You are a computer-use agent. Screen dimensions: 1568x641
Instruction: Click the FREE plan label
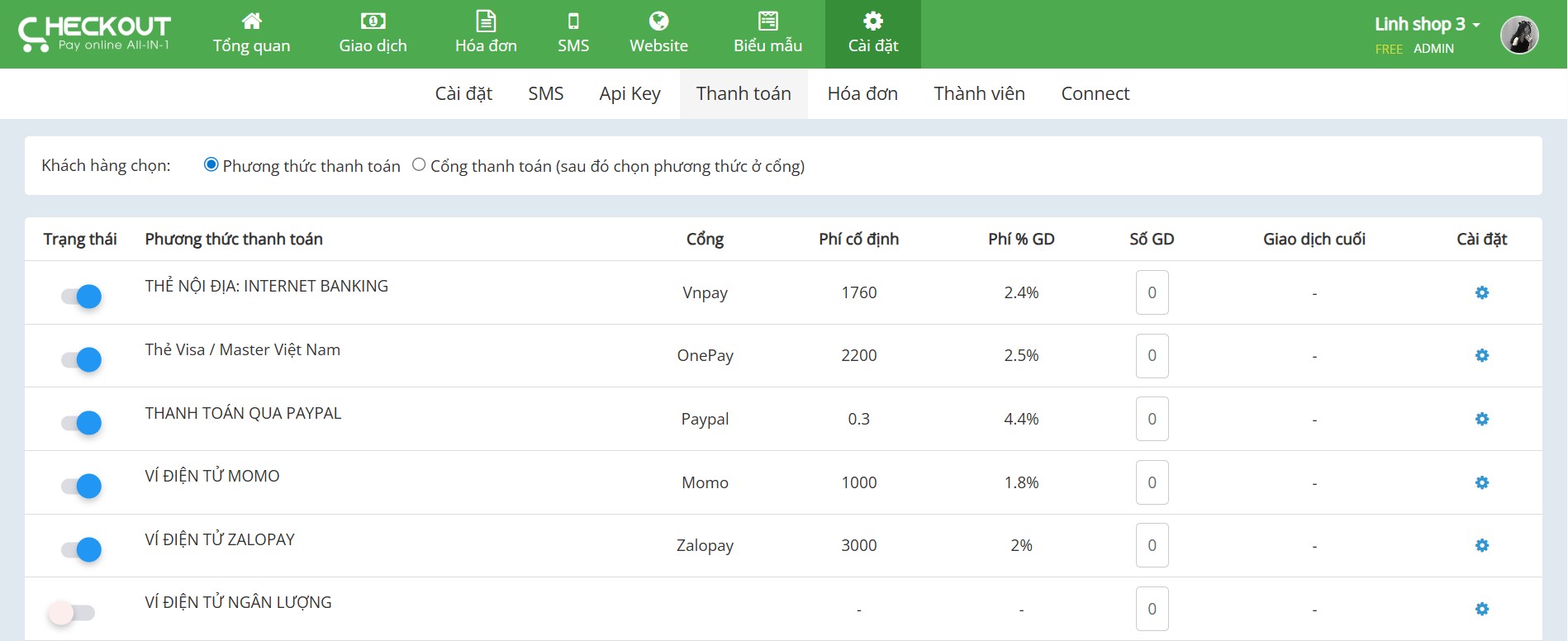pyautogui.click(x=1389, y=49)
